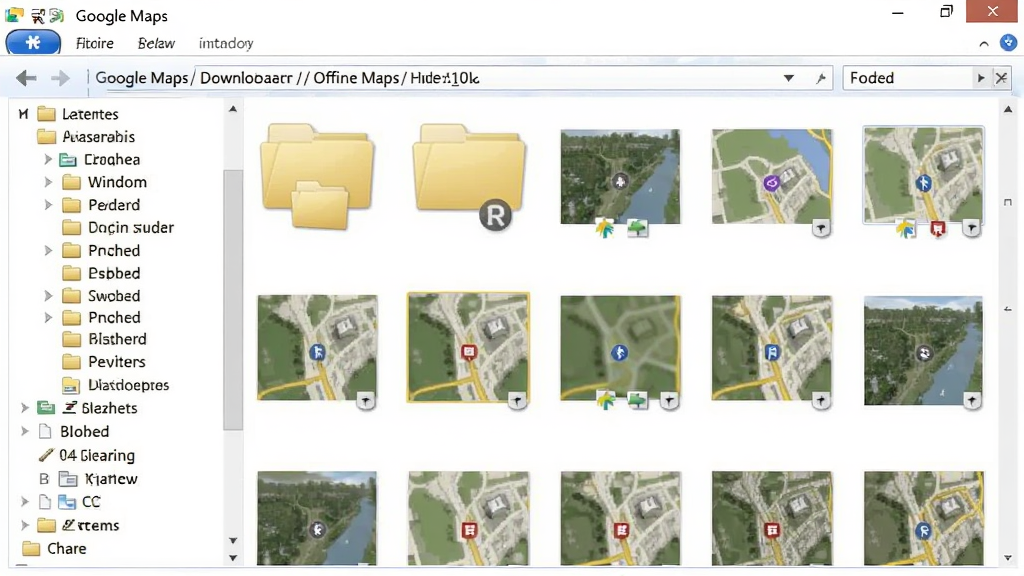Click the Blohed document icon
This screenshot has height=576, width=1024.
(x=45, y=432)
